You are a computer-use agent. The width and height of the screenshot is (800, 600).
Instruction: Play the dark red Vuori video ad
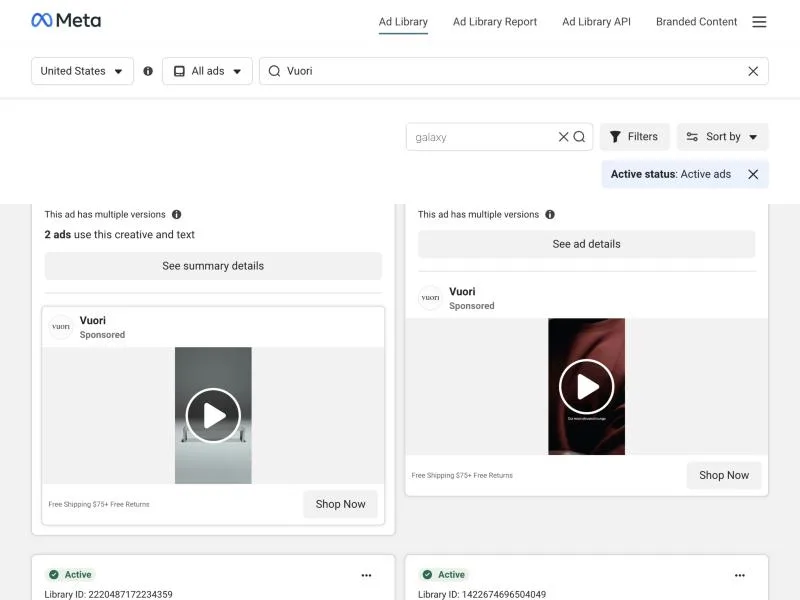click(x=586, y=387)
